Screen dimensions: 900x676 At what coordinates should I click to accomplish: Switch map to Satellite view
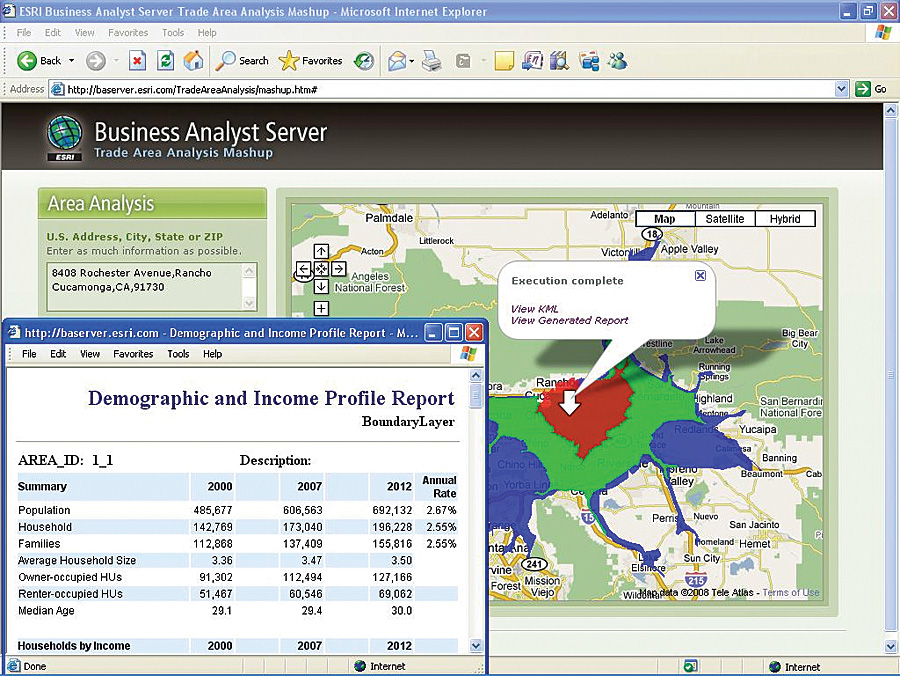click(x=724, y=219)
